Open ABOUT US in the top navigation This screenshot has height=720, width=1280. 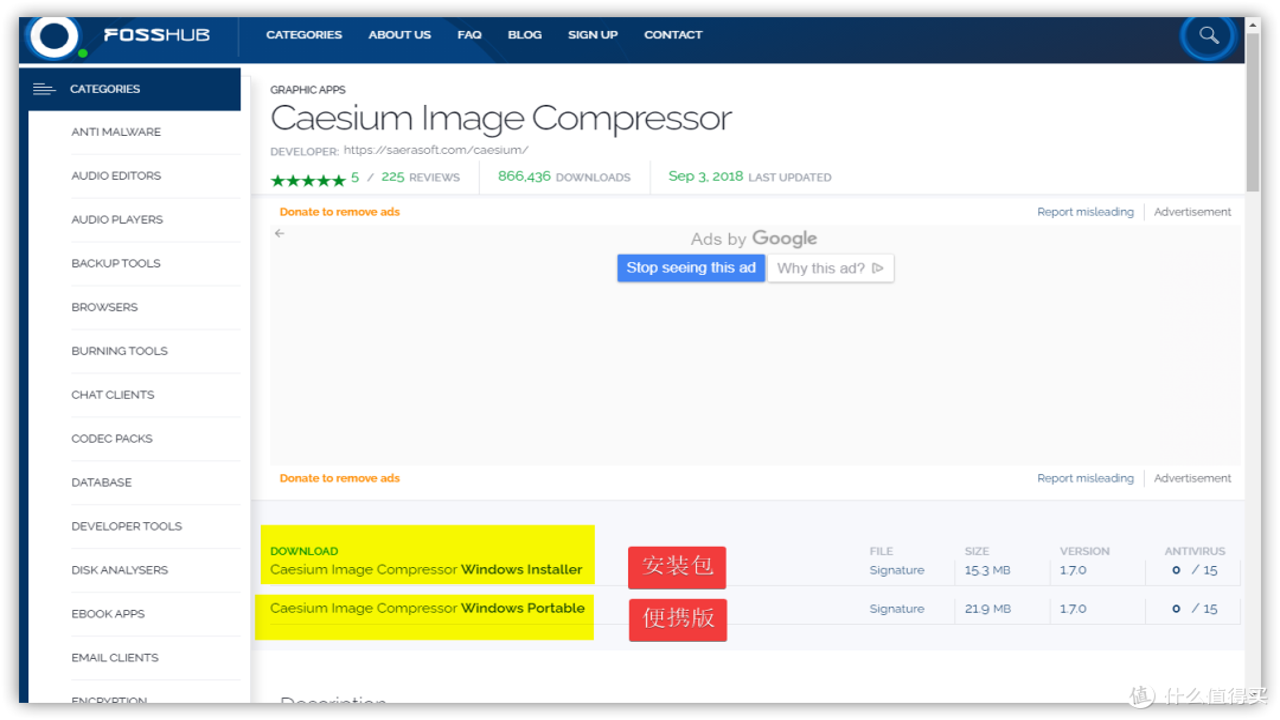coord(400,35)
